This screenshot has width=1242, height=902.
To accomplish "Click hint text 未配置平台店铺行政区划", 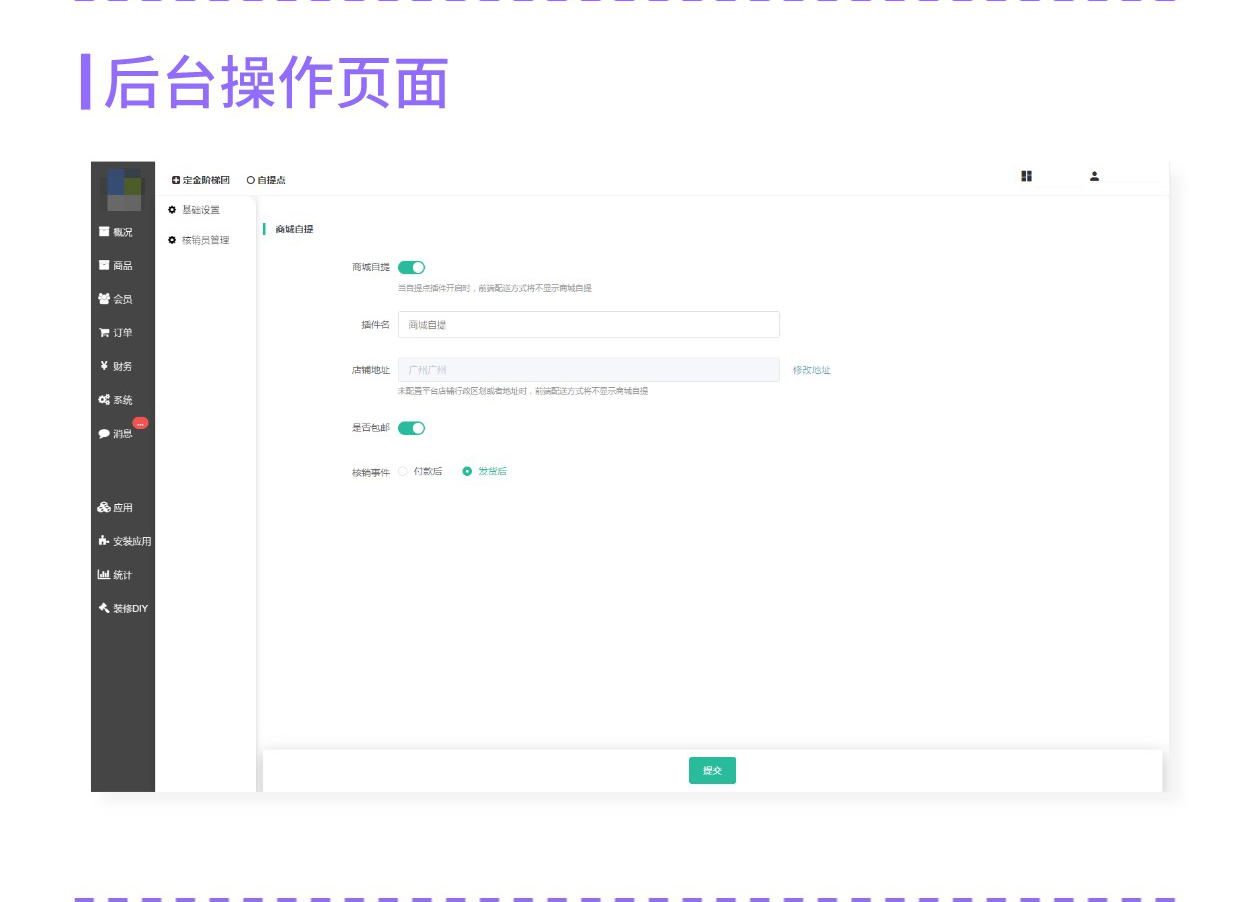I will tap(523, 391).
